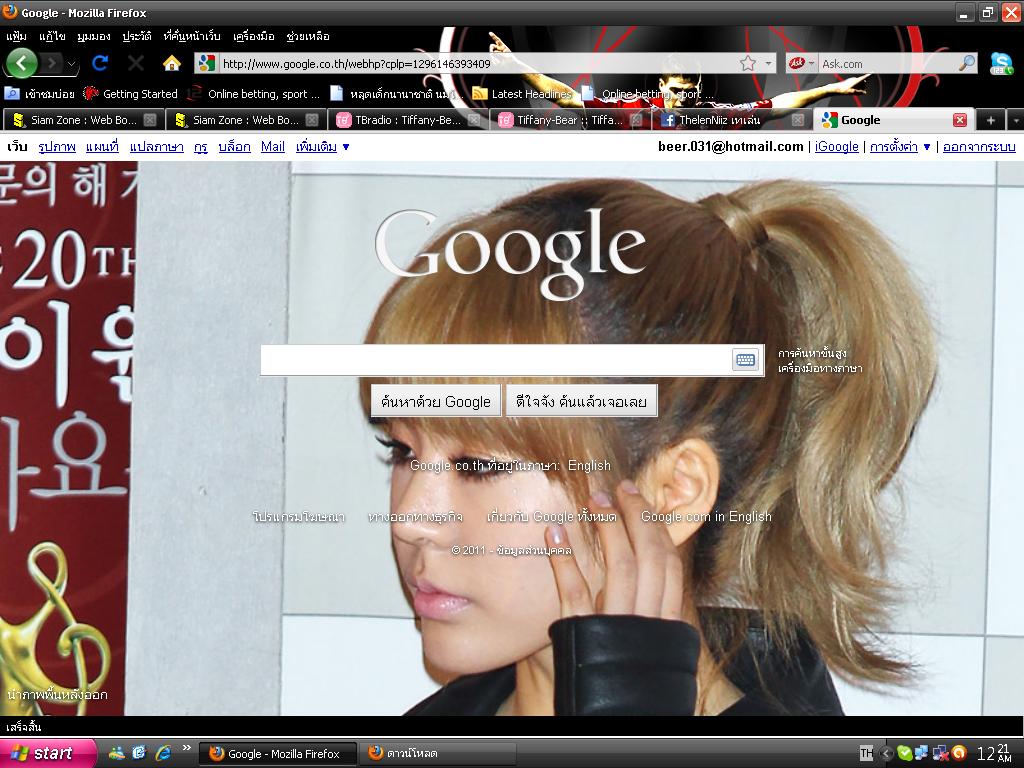1024x768 pixels.
Task: Open the list all tabs dropdown
Action: (1016, 120)
